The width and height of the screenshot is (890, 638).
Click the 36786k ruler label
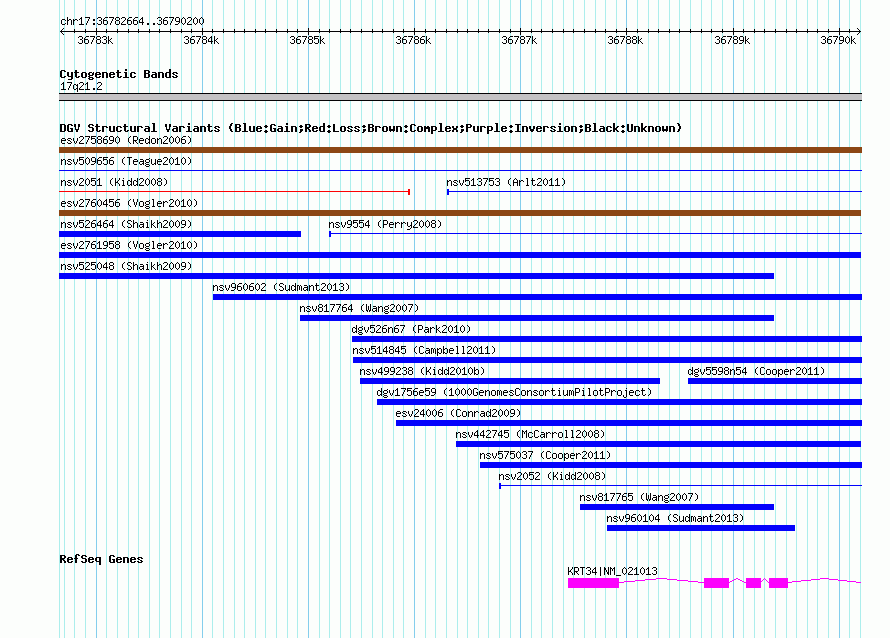tap(413, 40)
